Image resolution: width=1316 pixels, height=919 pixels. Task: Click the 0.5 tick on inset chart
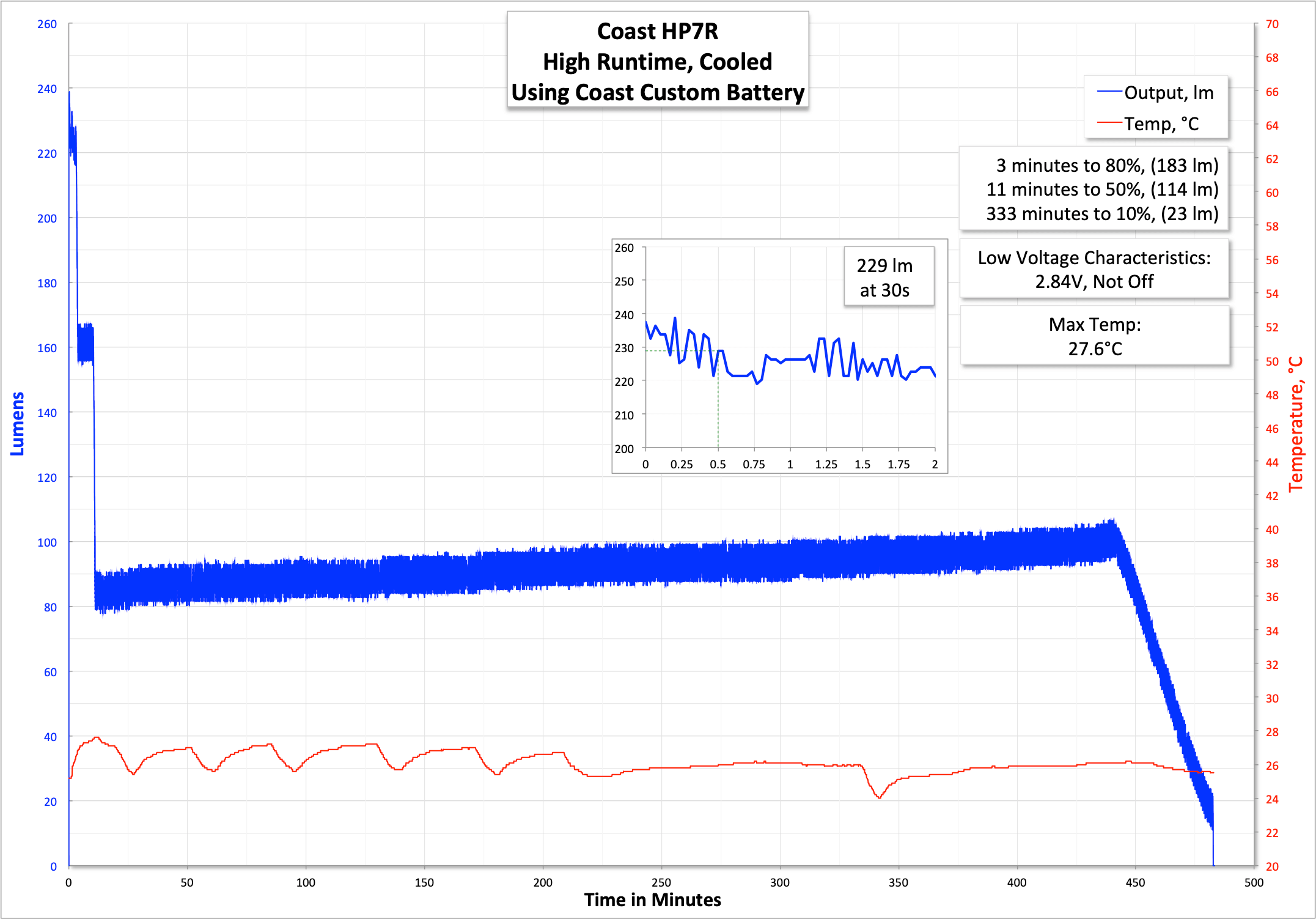[718, 465]
